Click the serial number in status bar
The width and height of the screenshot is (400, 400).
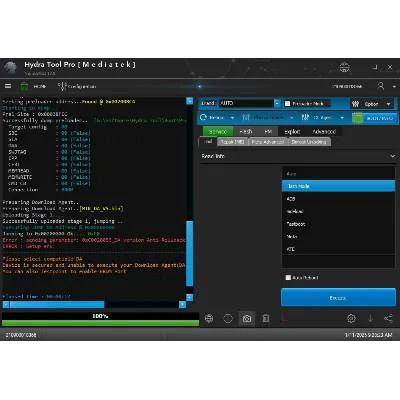tap(21, 335)
